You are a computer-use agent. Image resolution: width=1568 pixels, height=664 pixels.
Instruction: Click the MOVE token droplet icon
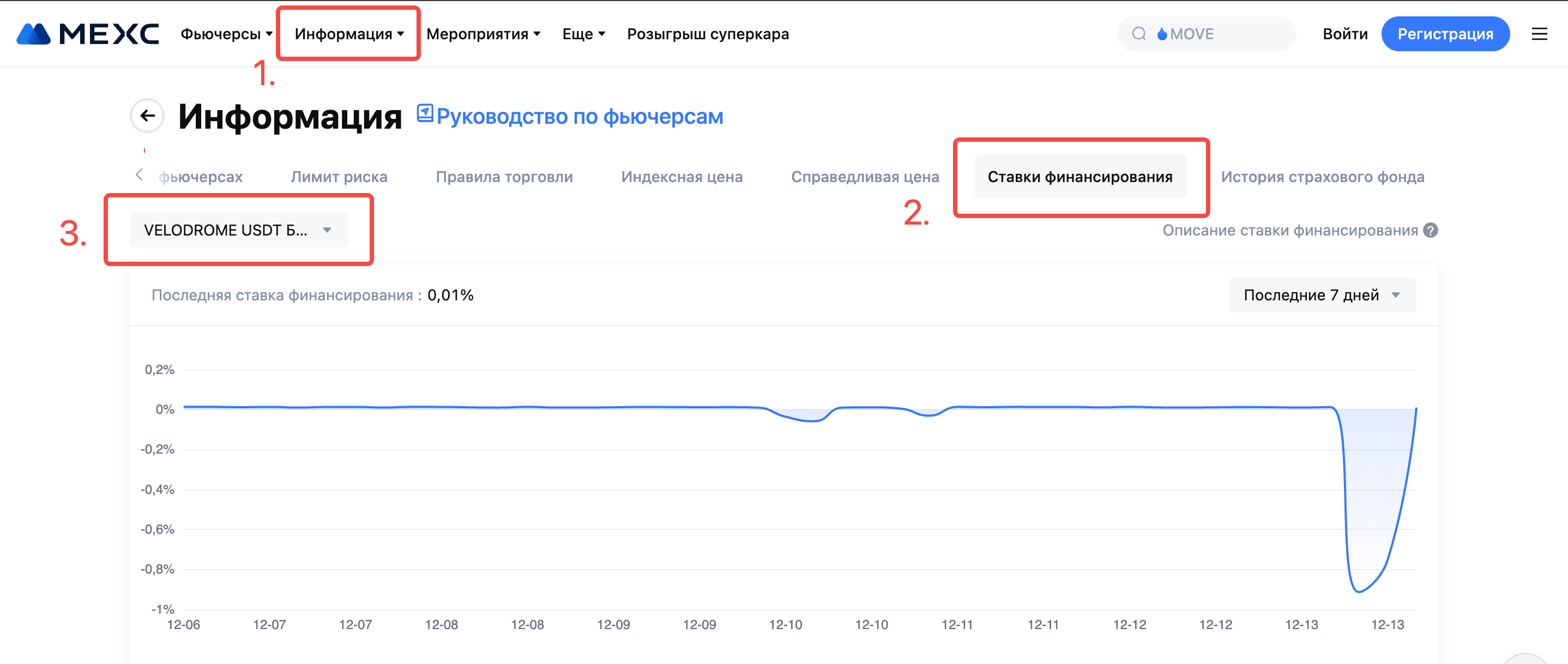click(1162, 34)
